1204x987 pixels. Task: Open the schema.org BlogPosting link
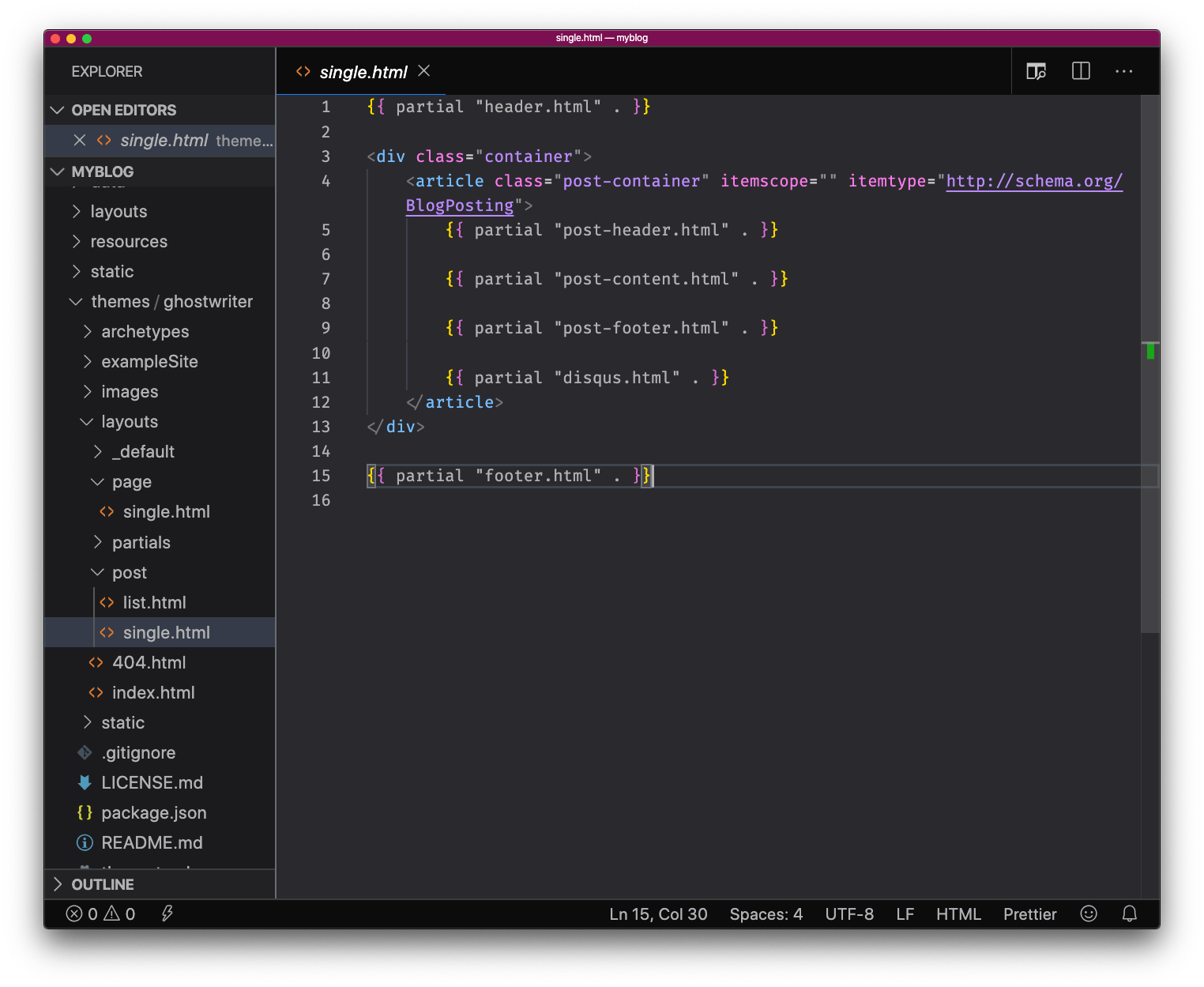[1033, 181]
